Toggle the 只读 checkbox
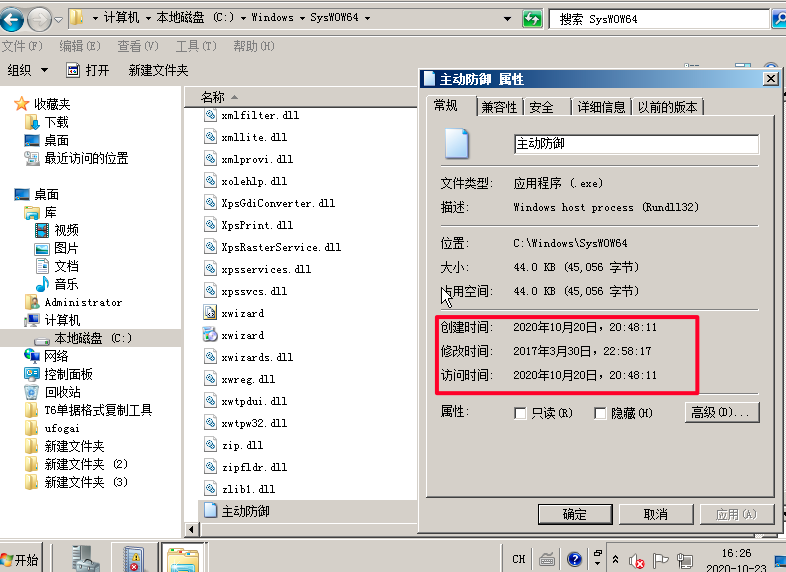786x572 pixels. click(520, 414)
